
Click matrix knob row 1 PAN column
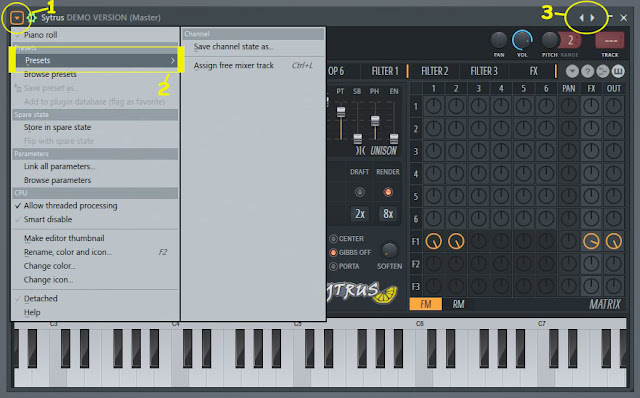[569, 107]
